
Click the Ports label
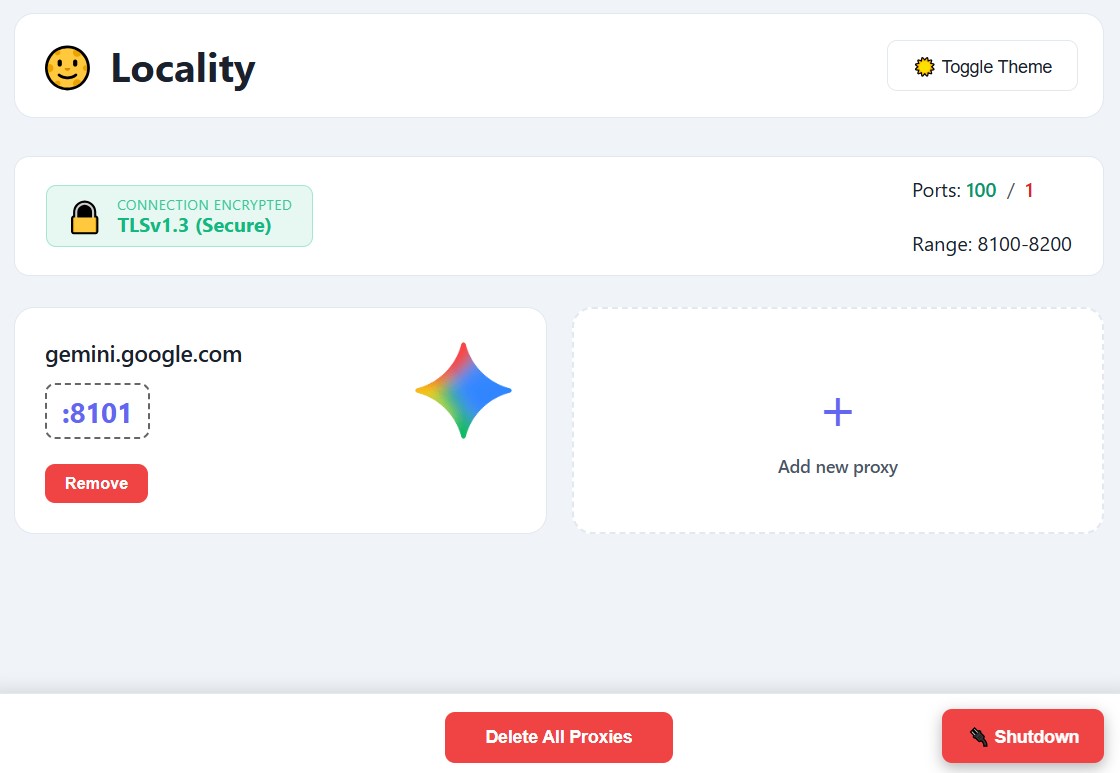[936, 190]
